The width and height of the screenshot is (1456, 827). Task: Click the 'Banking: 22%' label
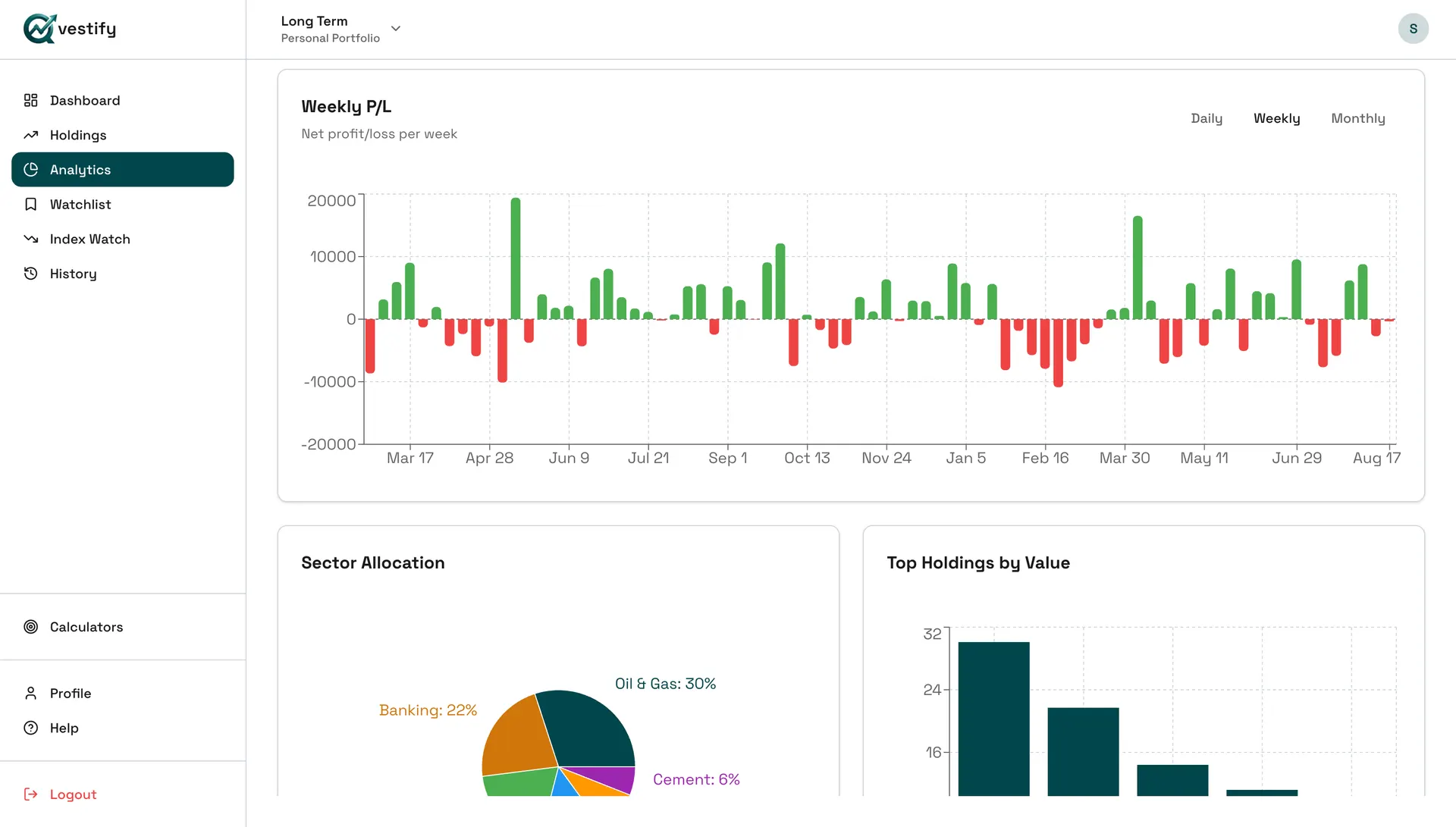point(428,710)
